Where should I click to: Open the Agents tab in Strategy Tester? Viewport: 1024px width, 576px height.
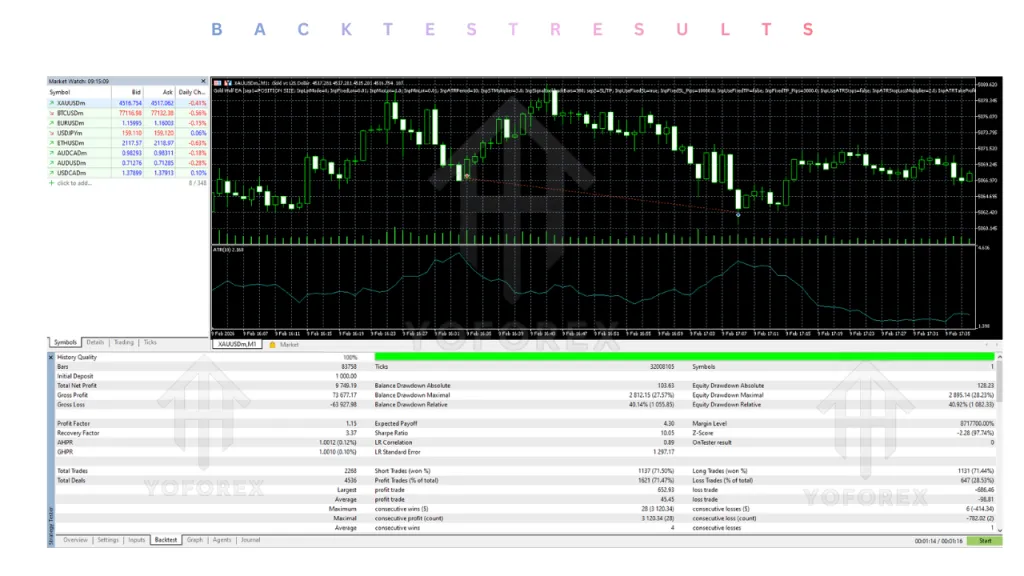click(222, 540)
